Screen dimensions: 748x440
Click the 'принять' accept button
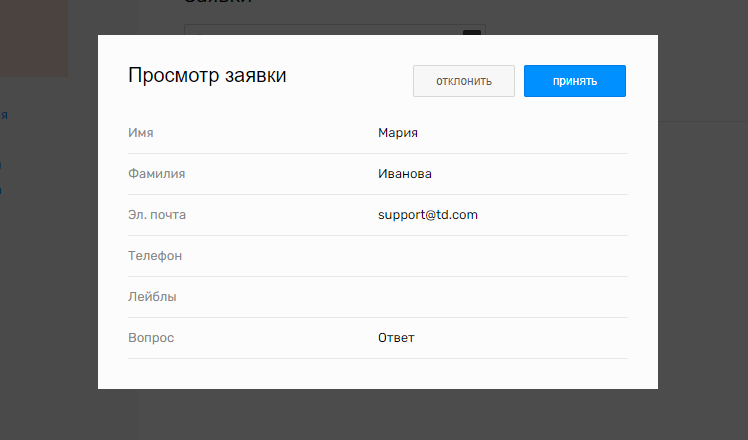pyautogui.click(x=575, y=81)
